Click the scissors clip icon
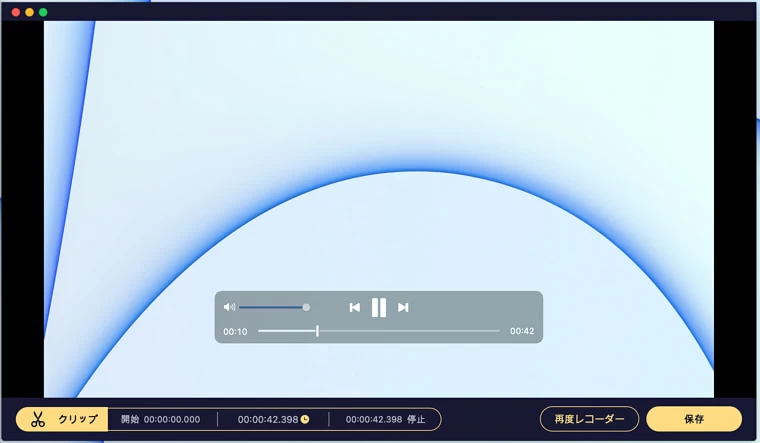Viewport: 760px width, 443px height. [38, 419]
